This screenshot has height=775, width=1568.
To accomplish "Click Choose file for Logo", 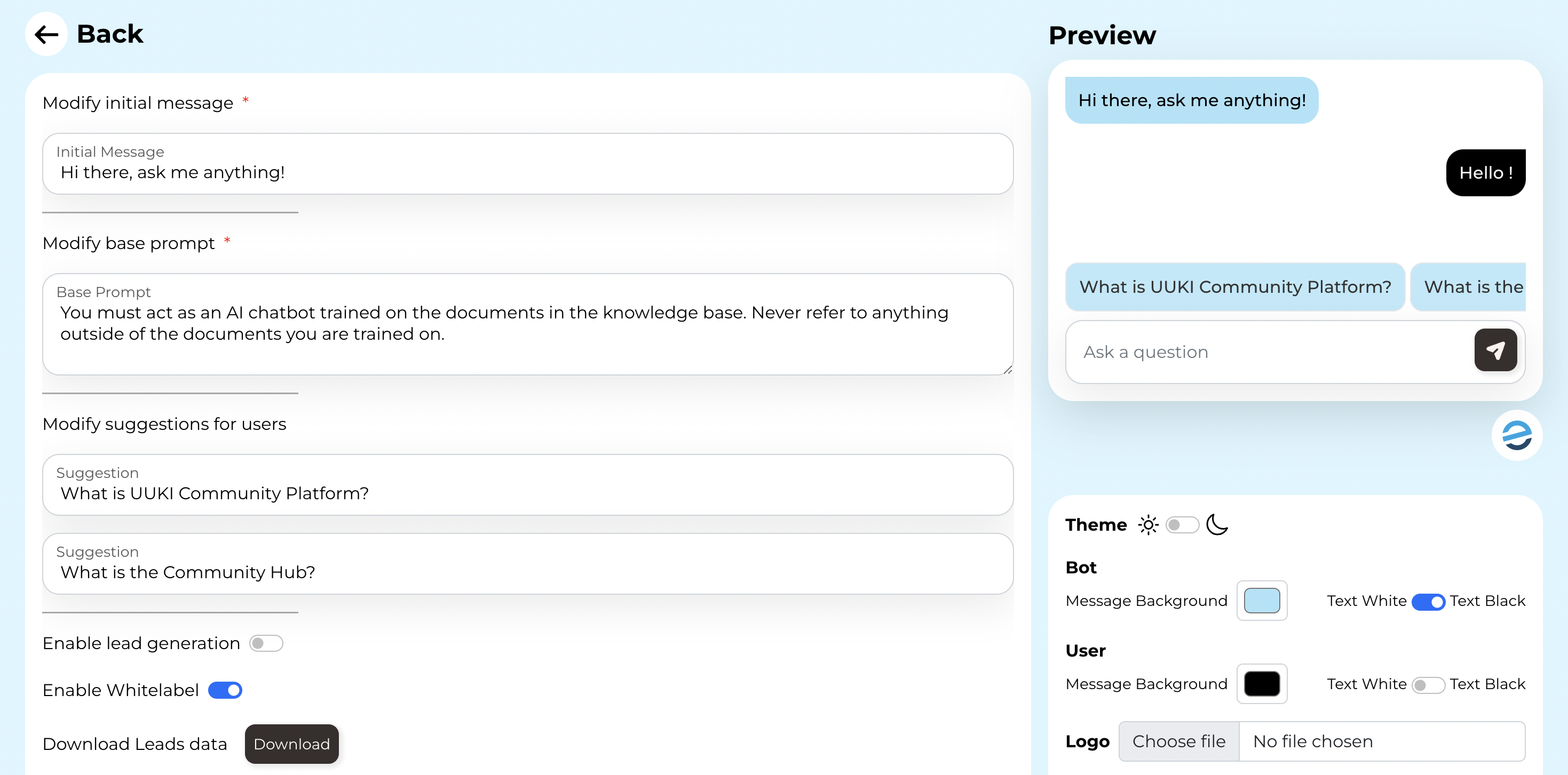I will [1178, 741].
